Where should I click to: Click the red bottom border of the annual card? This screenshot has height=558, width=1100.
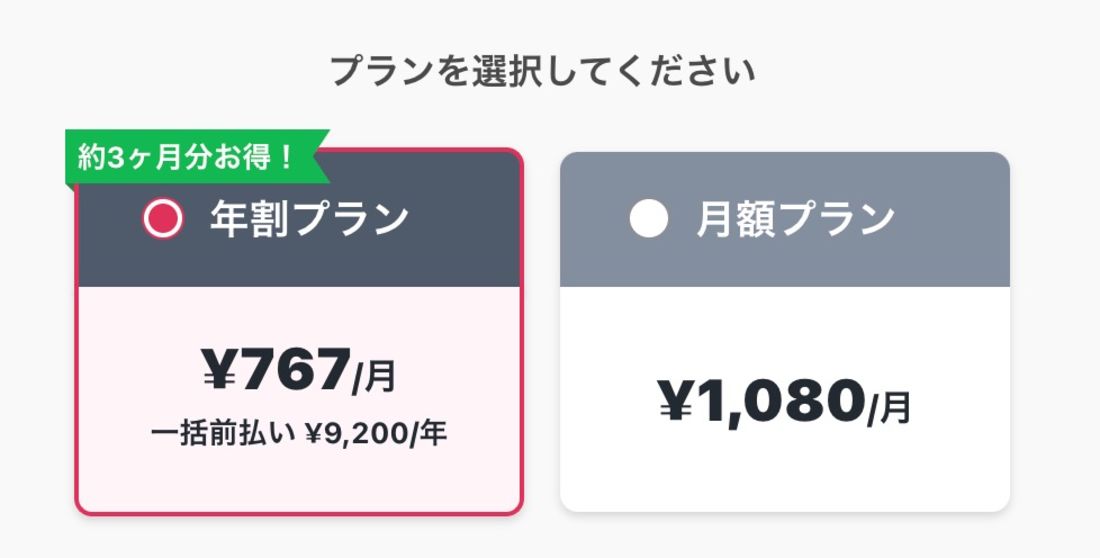298,513
